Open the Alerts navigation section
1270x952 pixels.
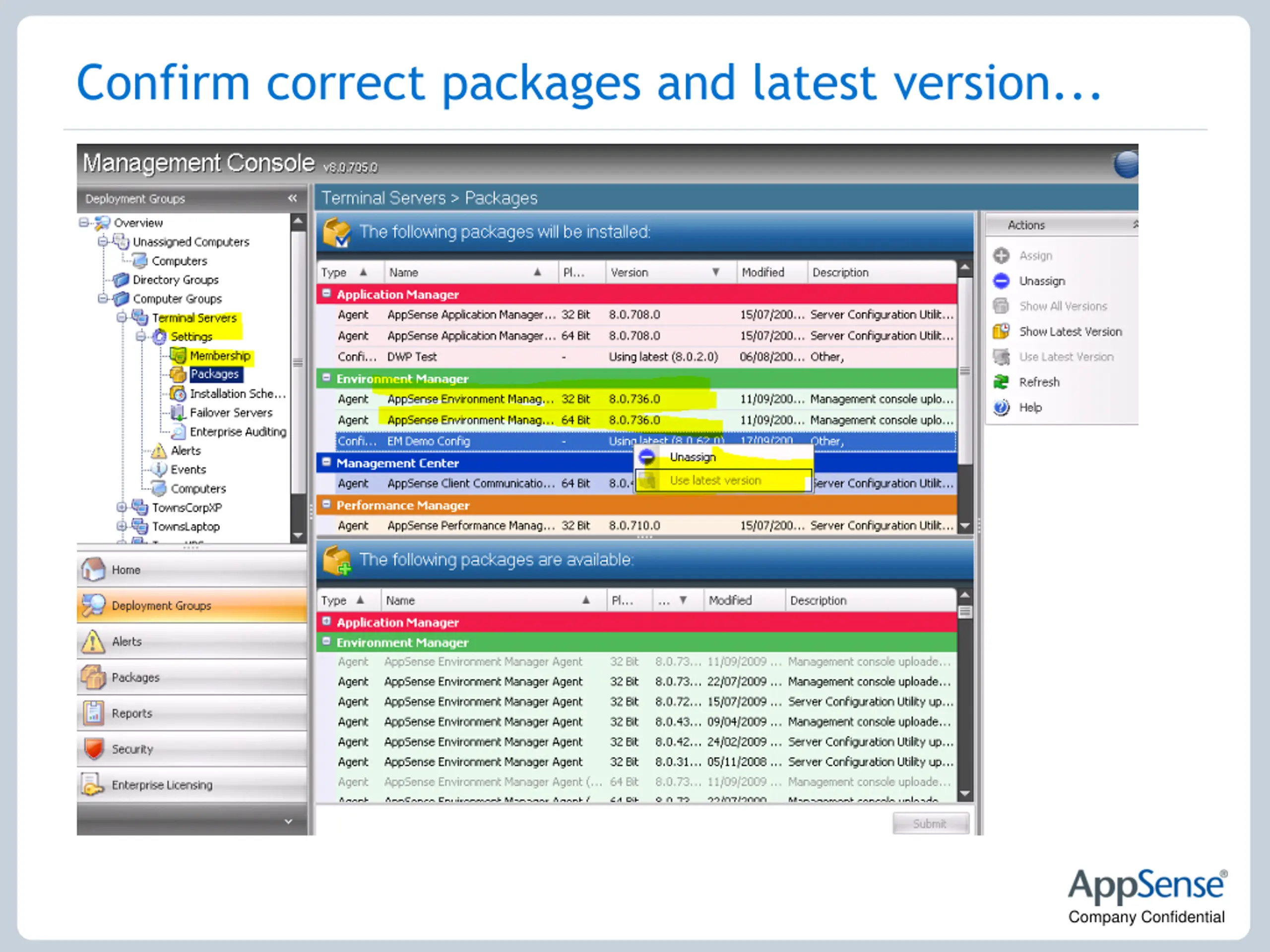coord(192,641)
